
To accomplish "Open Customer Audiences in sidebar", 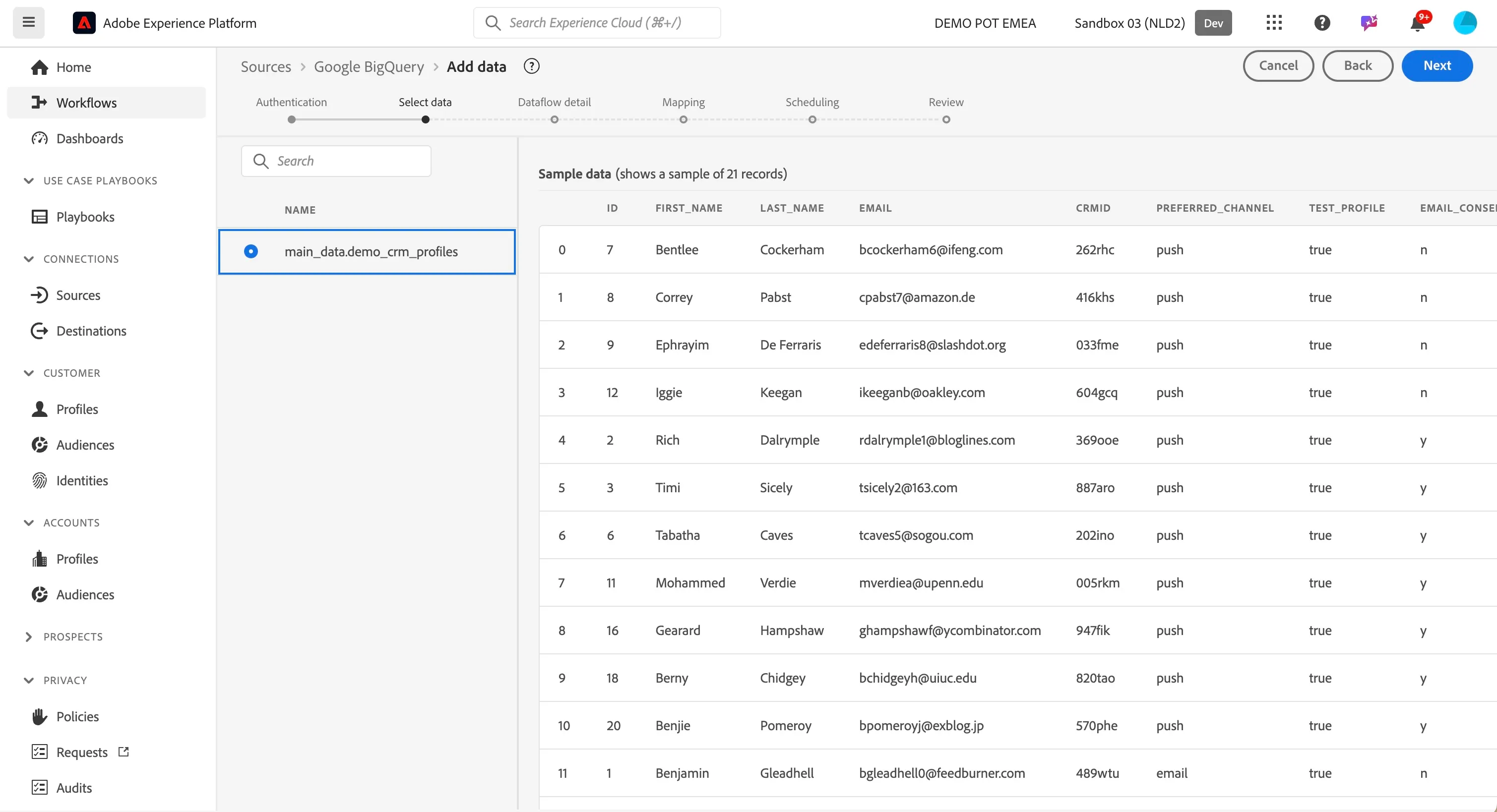I will point(106,445).
